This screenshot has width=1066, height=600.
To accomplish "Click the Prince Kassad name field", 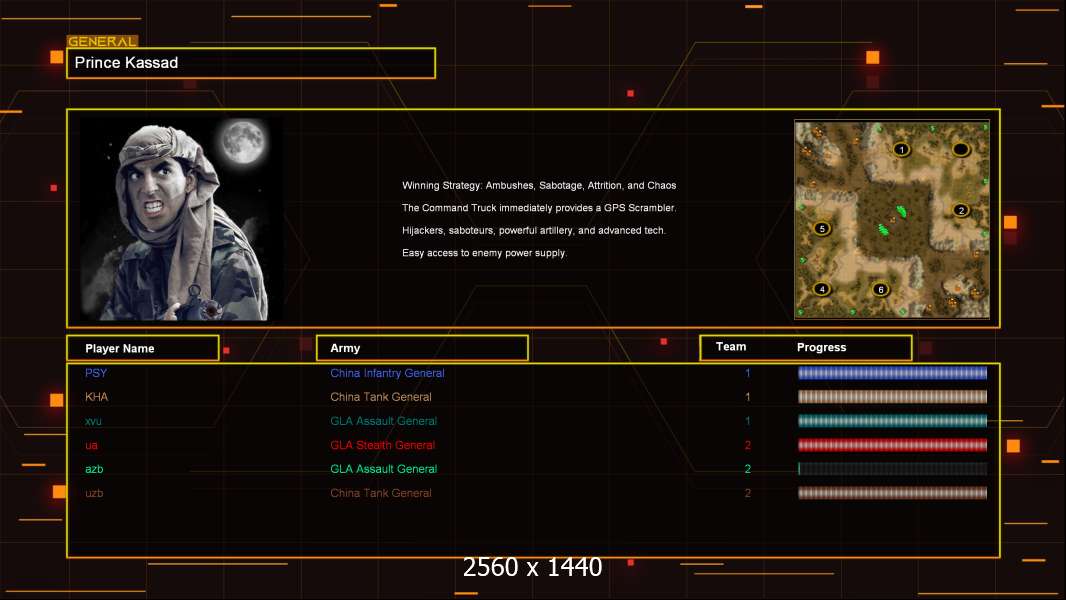I will tap(250, 63).
